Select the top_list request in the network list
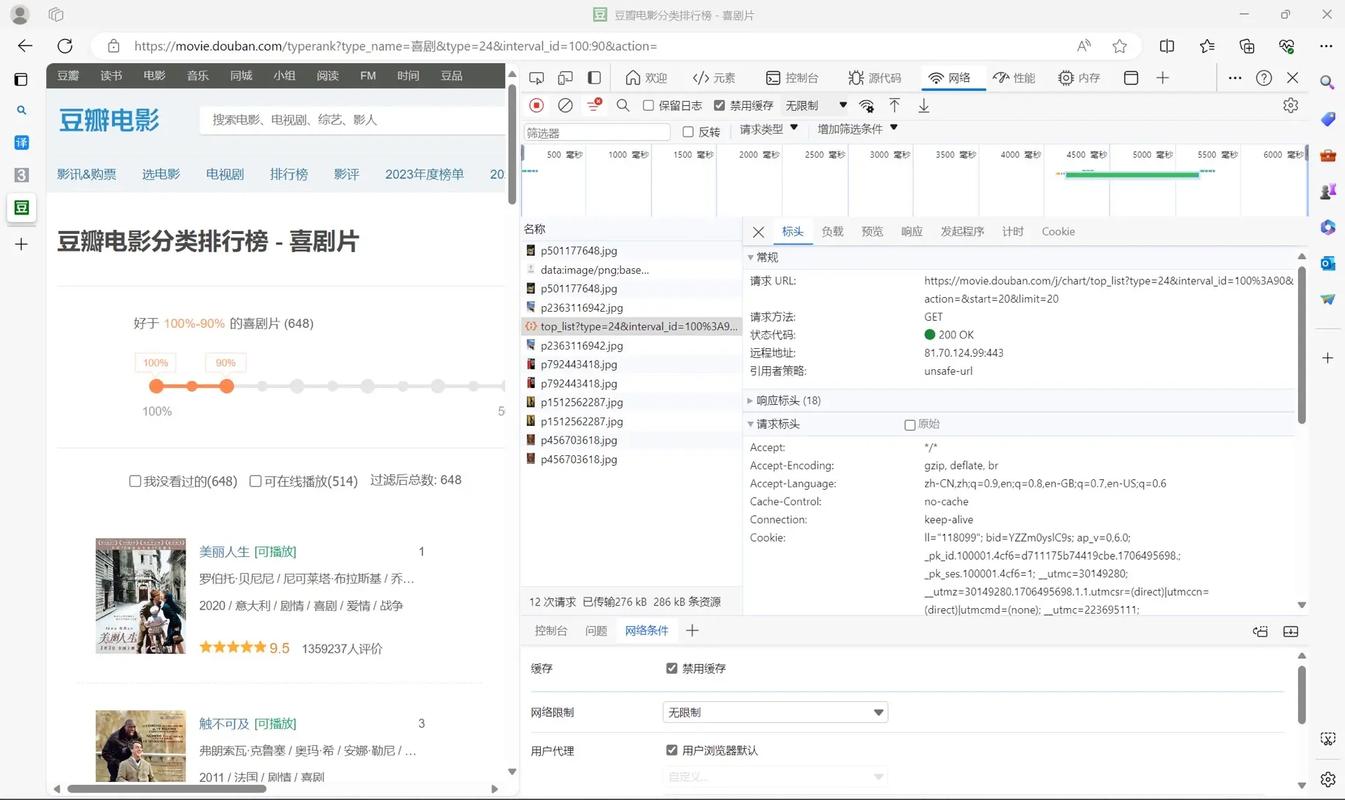 630,326
